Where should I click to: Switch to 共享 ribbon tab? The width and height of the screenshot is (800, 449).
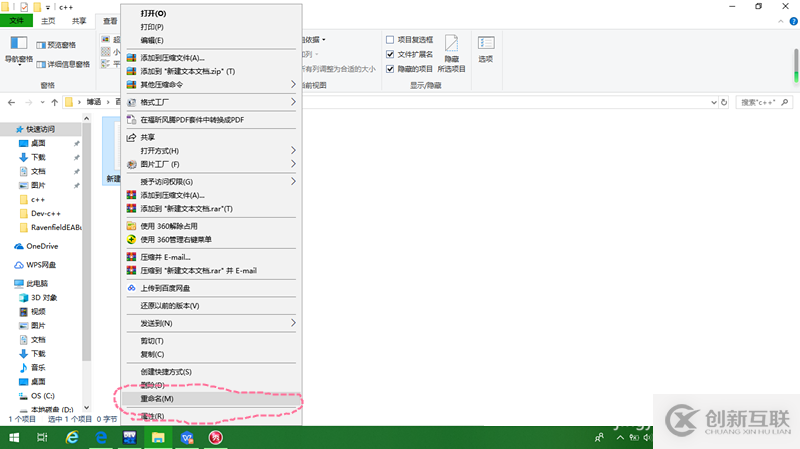(x=79, y=21)
